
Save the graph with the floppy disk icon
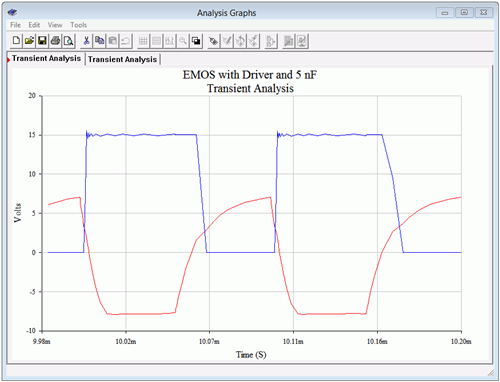tap(42, 41)
